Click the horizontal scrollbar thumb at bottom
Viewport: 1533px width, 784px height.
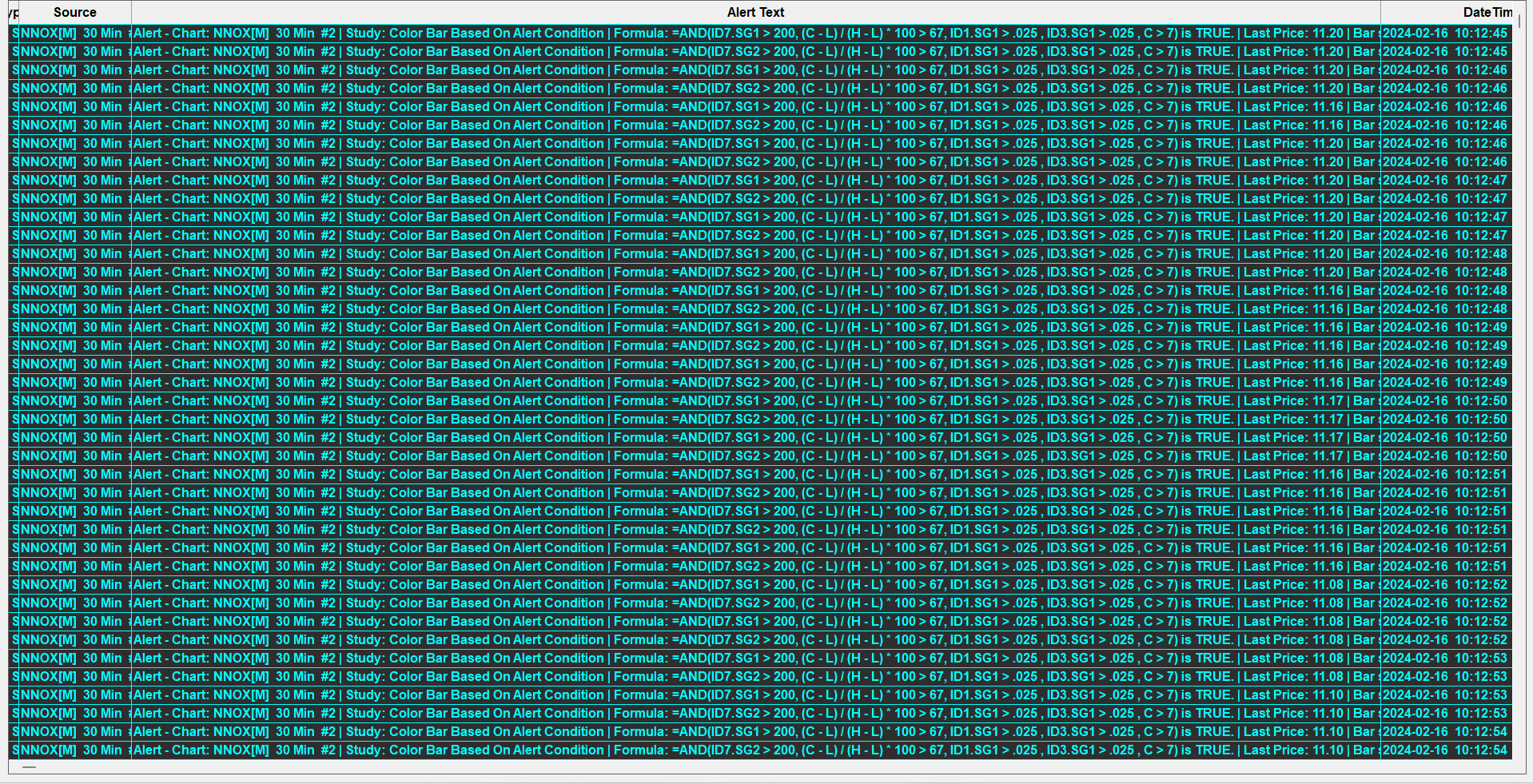(30, 767)
